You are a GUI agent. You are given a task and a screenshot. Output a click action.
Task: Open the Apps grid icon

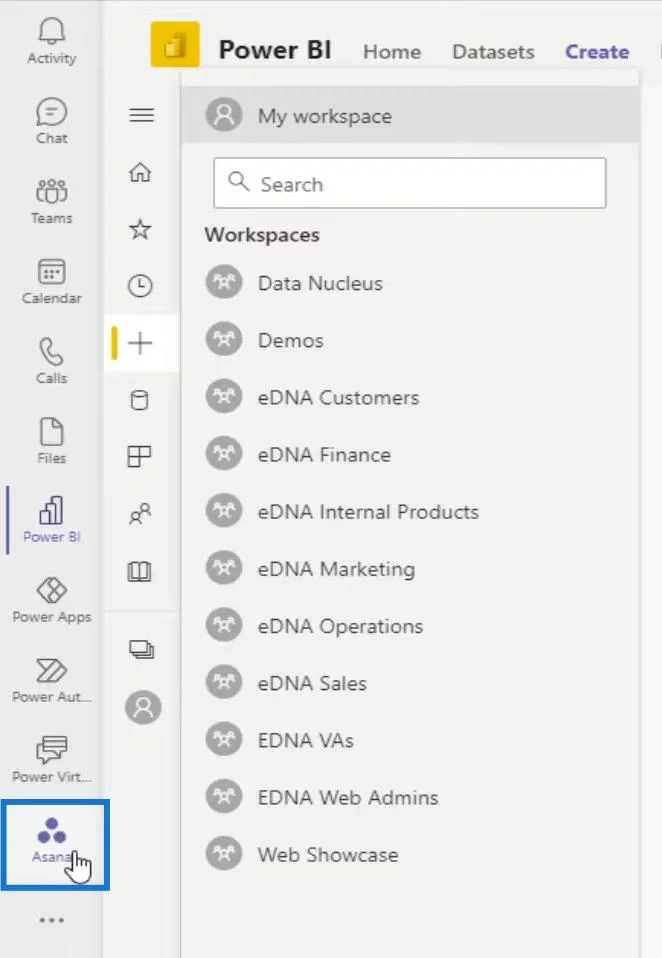pyautogui.click(x=139, y=456)
